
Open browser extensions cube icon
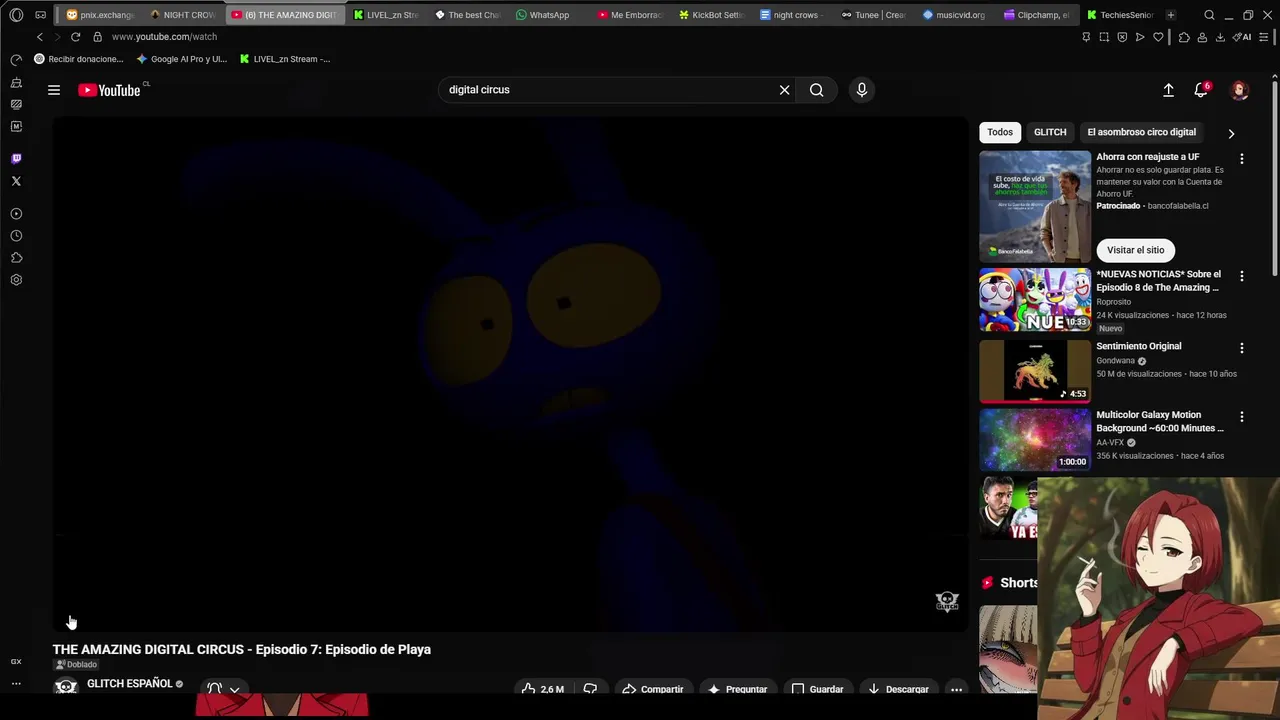point(1184,37)
